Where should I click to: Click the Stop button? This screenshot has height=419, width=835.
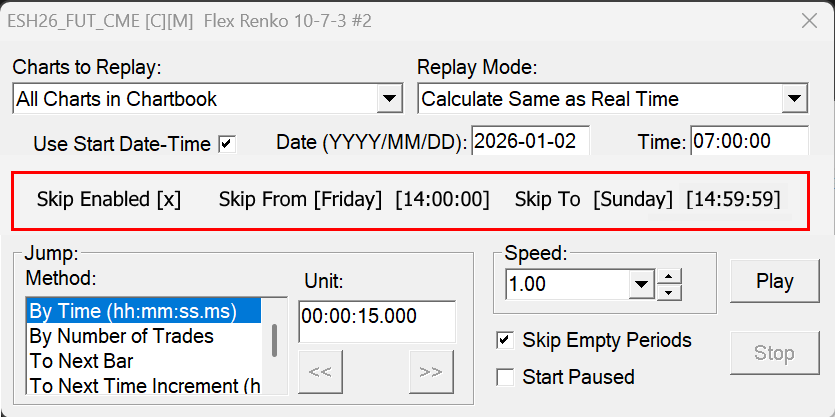[774, 353]
